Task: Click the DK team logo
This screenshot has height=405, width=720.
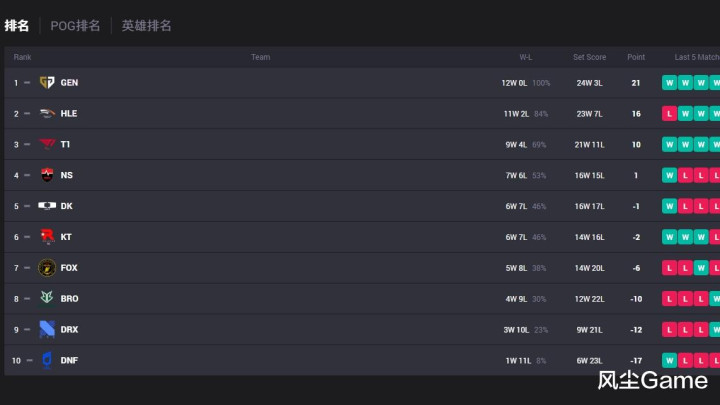Action: [47, 206]
